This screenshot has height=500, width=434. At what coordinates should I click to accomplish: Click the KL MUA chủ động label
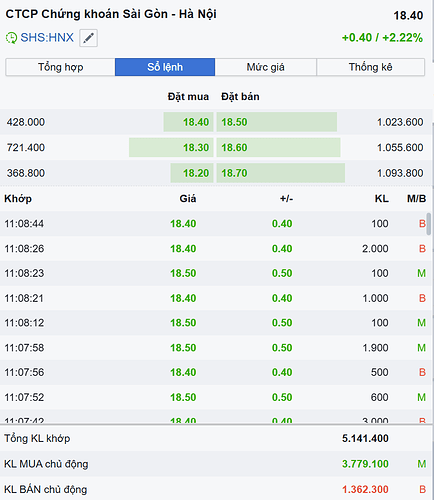coord(46,464)
